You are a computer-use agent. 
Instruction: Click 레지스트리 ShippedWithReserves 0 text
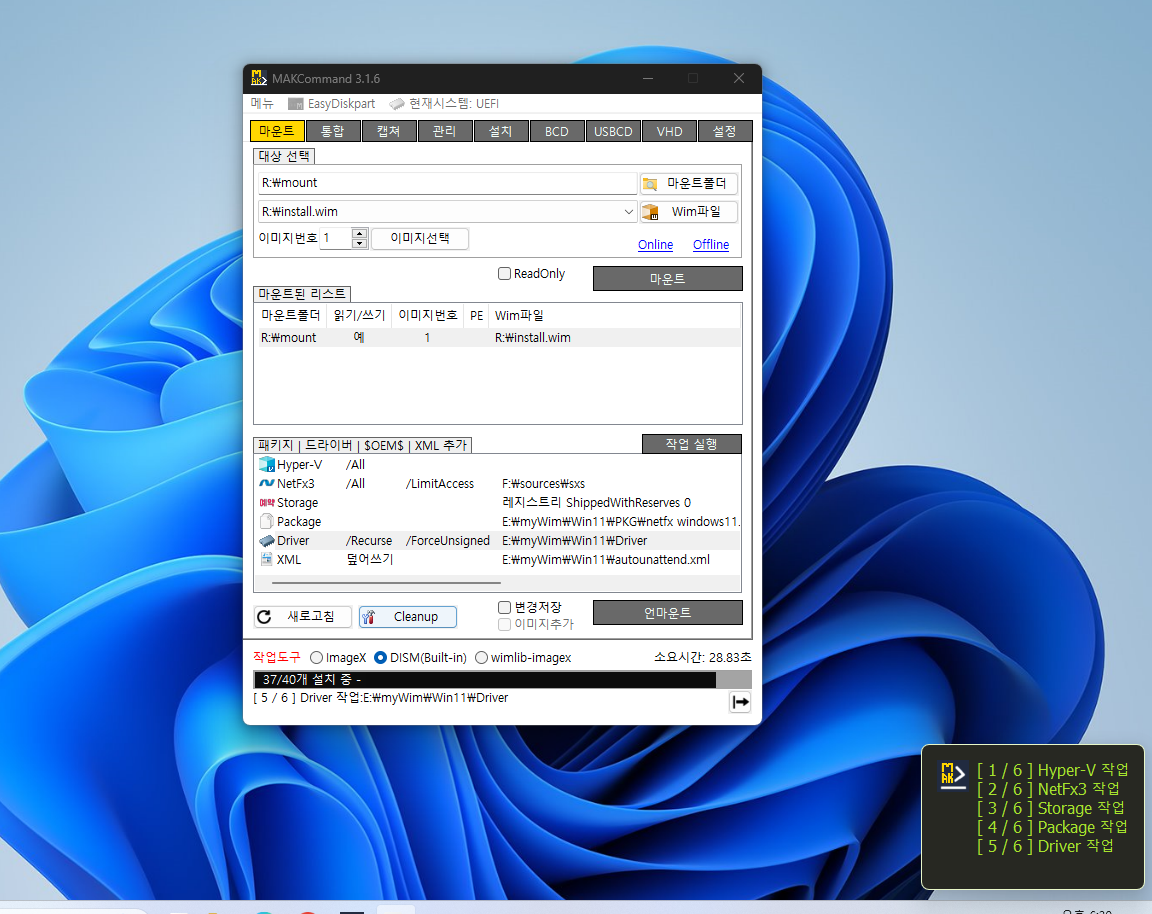click(597, 503)
